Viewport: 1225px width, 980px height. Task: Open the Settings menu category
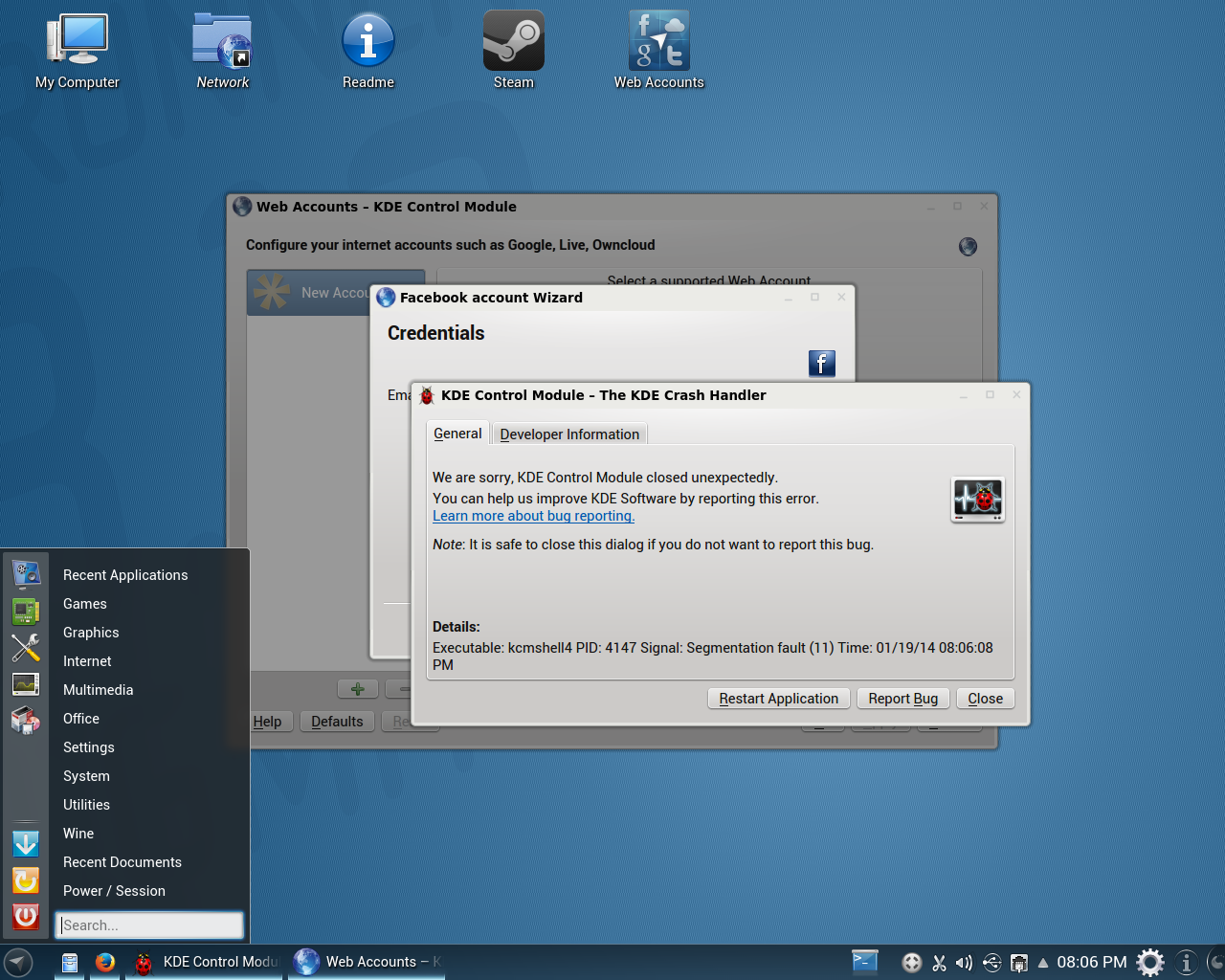pyautogui.click(x=89, y=747)
